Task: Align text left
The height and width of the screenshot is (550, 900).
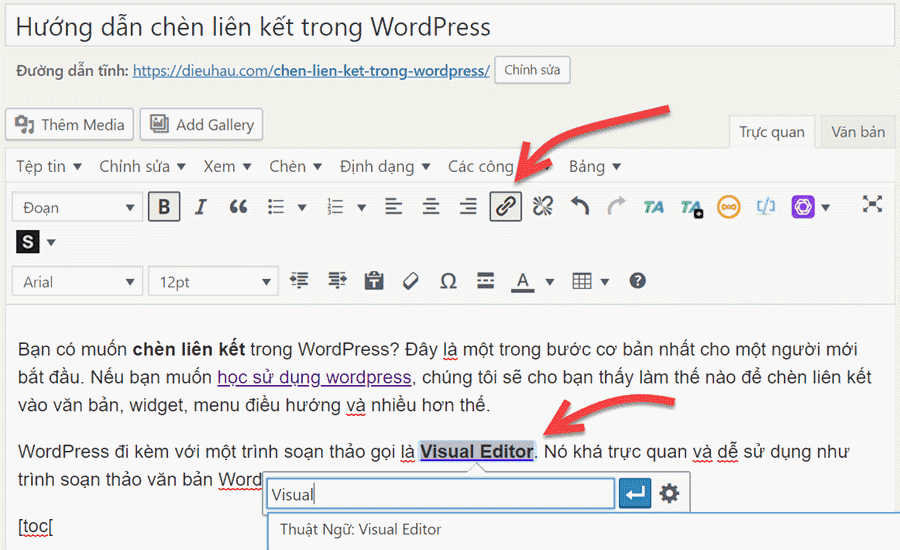Action: tap(393, 207)
